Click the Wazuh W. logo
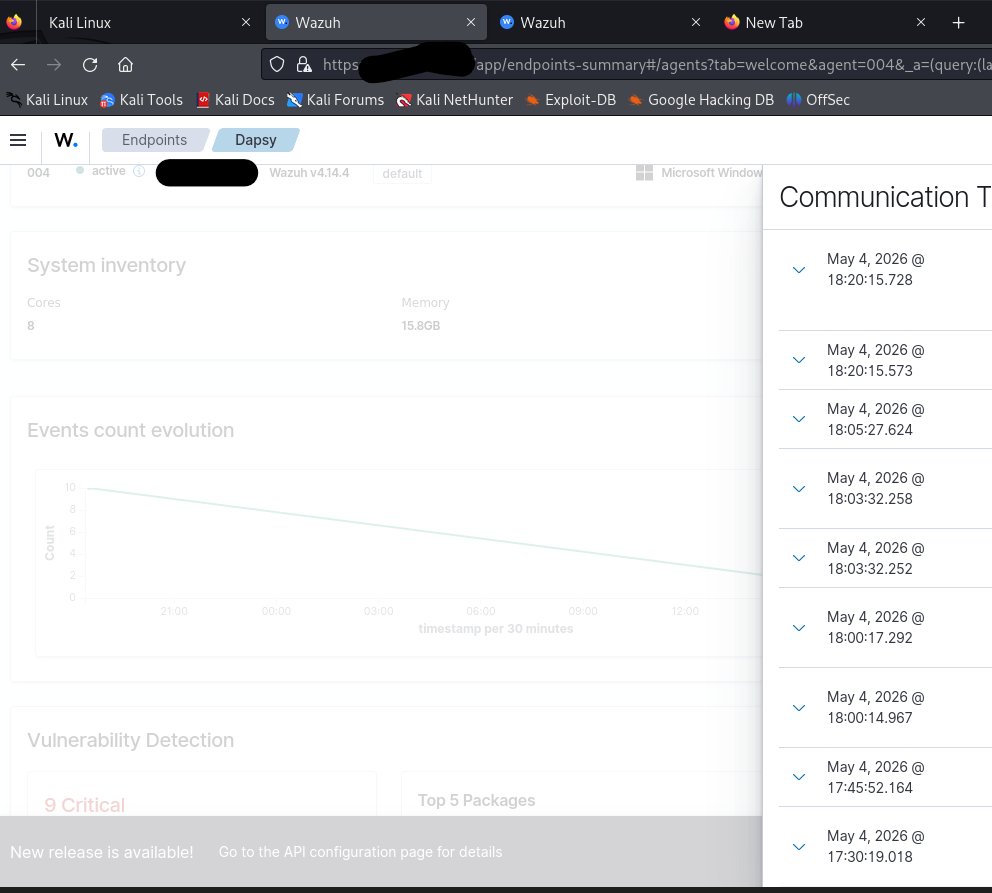 pos(66,140)
